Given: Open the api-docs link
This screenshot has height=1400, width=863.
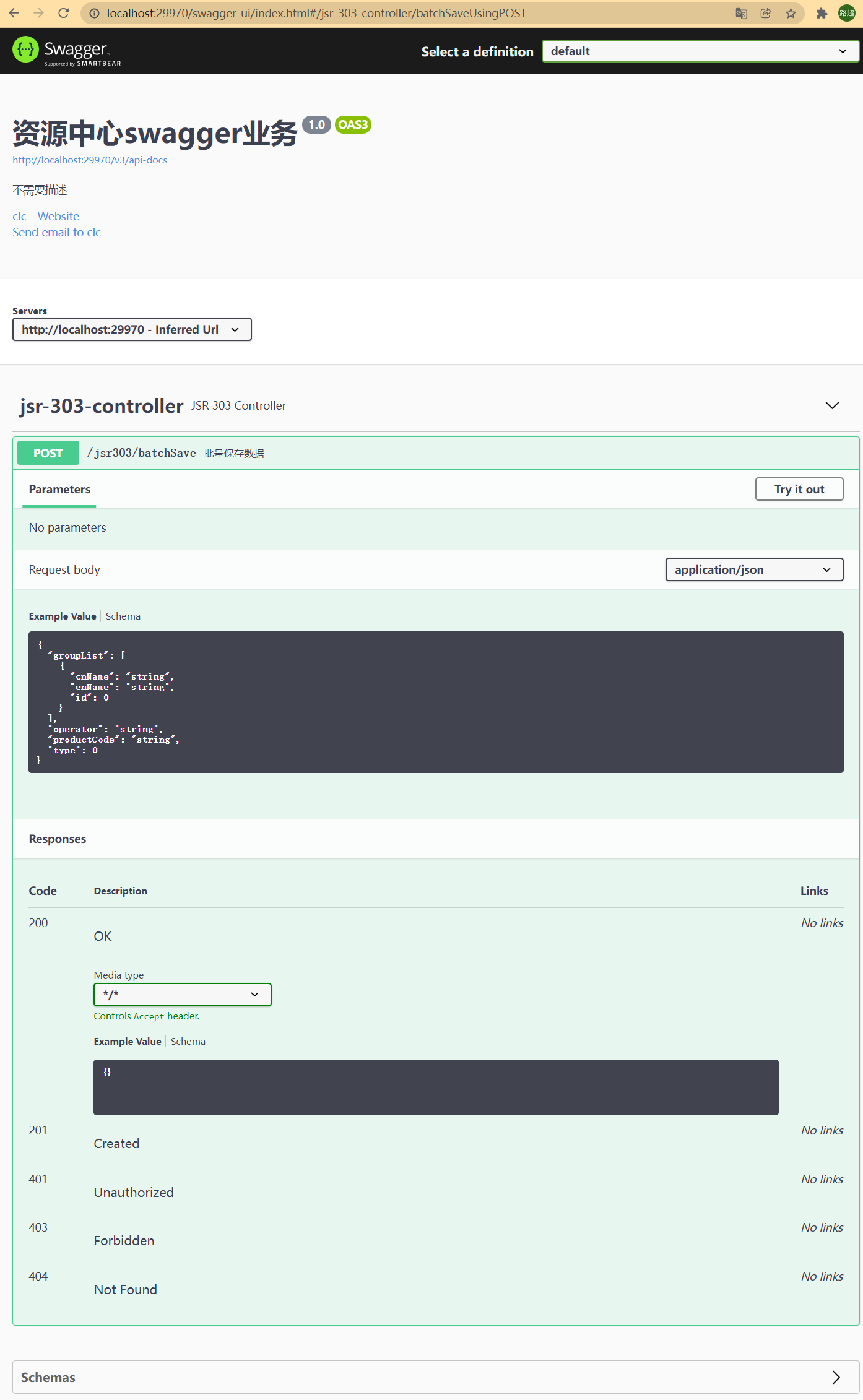Looking at the screenshot, I should point(90,160).
